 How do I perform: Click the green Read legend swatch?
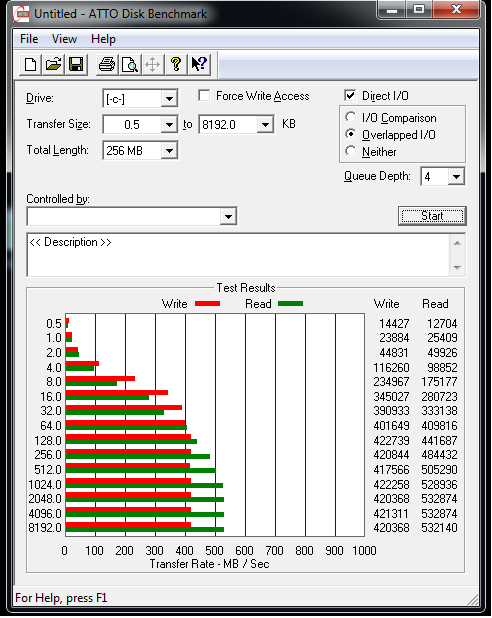[x=291, y=303]
